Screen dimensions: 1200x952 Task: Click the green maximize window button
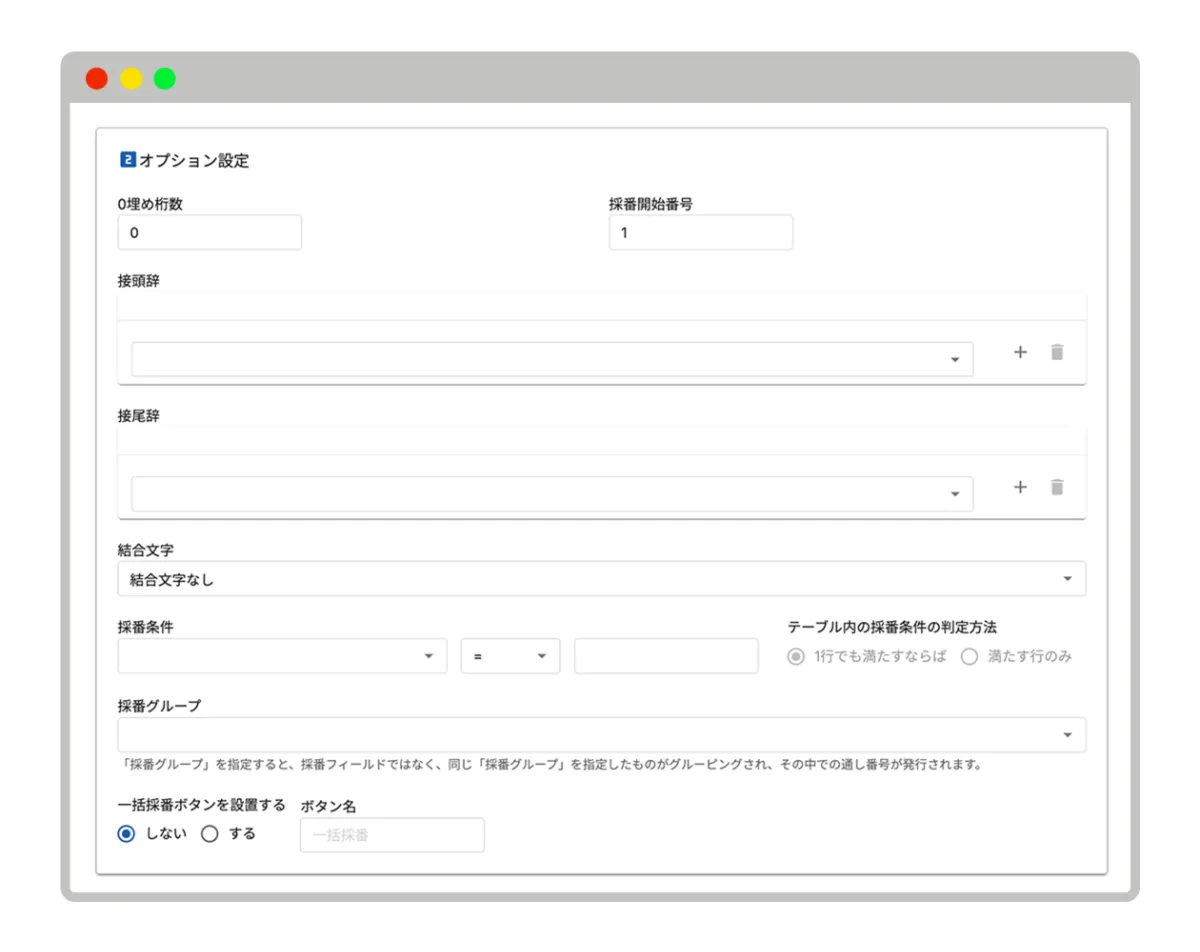(x=165, y=79)
